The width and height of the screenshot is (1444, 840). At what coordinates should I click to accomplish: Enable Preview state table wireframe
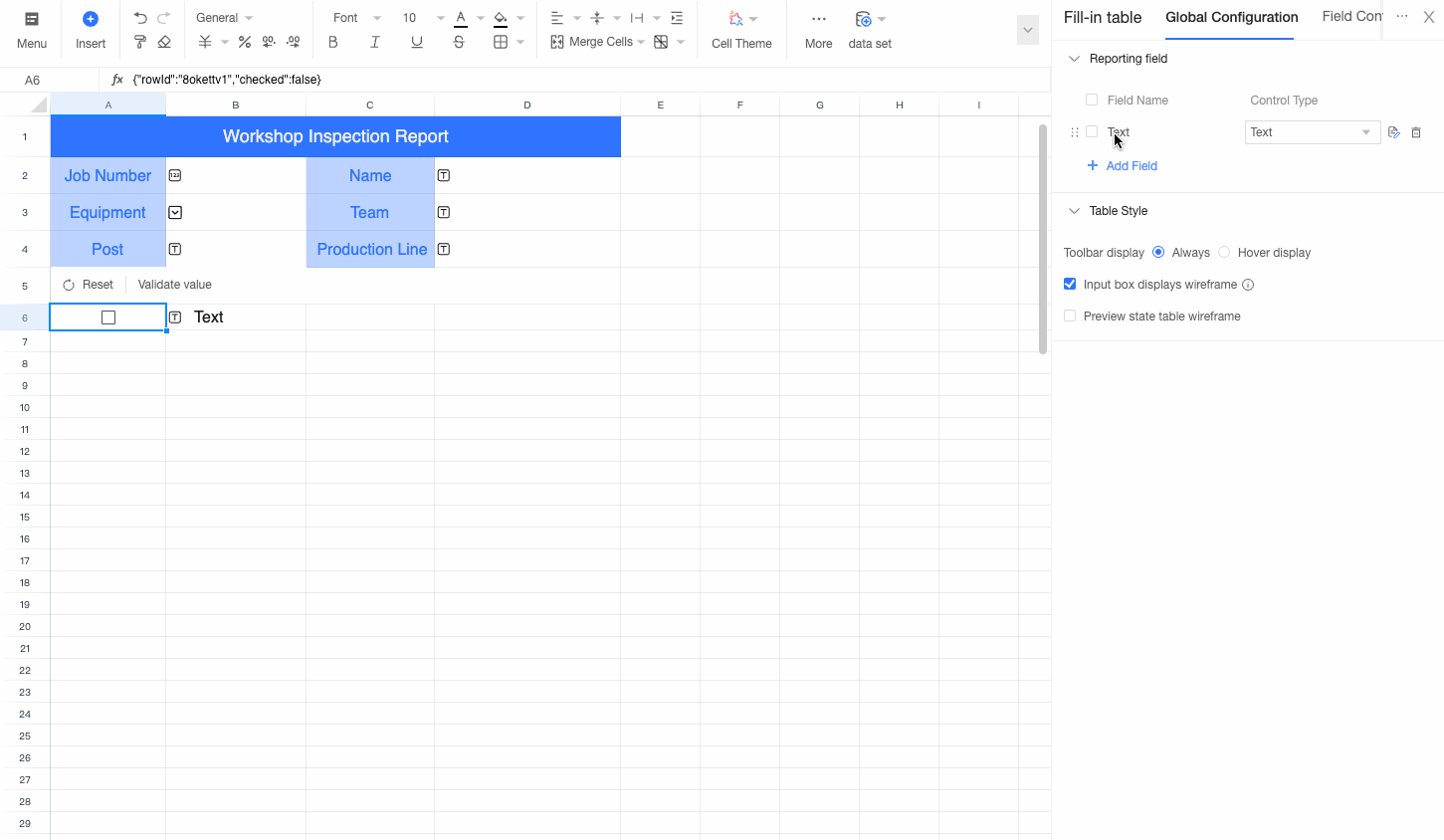[x=1070, y=316]
